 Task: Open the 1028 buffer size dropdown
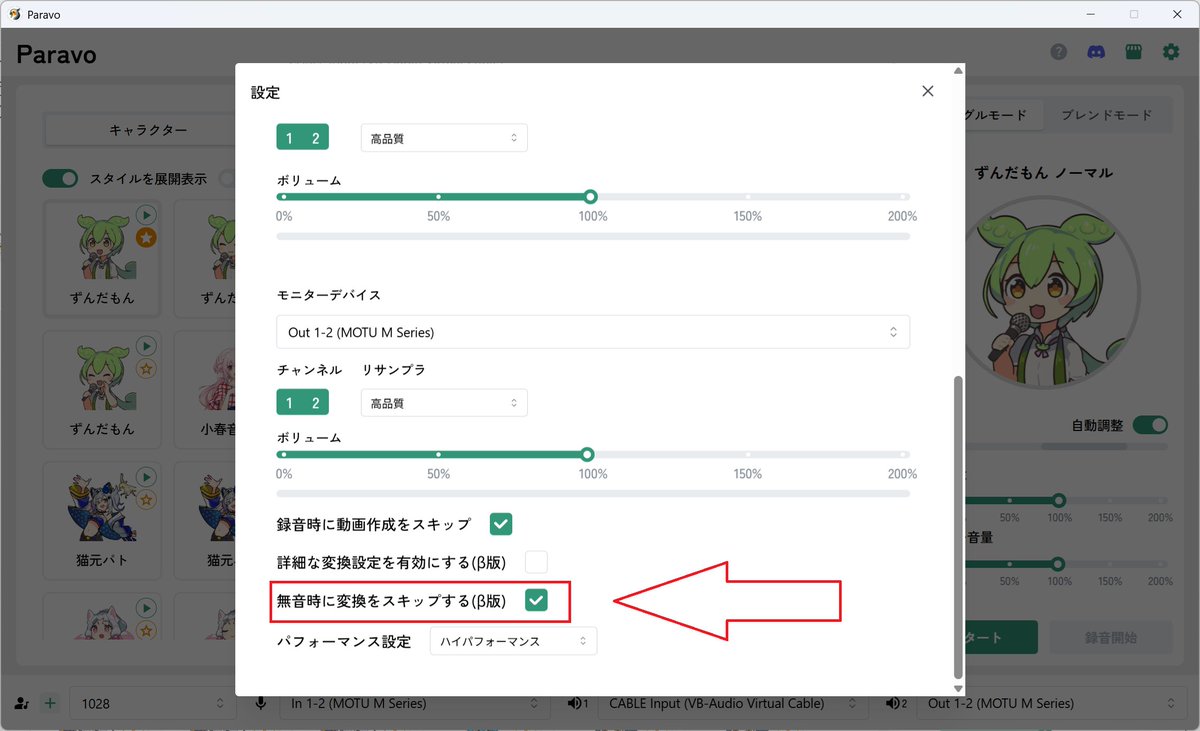pyautogui.click(x=153, y=703)
